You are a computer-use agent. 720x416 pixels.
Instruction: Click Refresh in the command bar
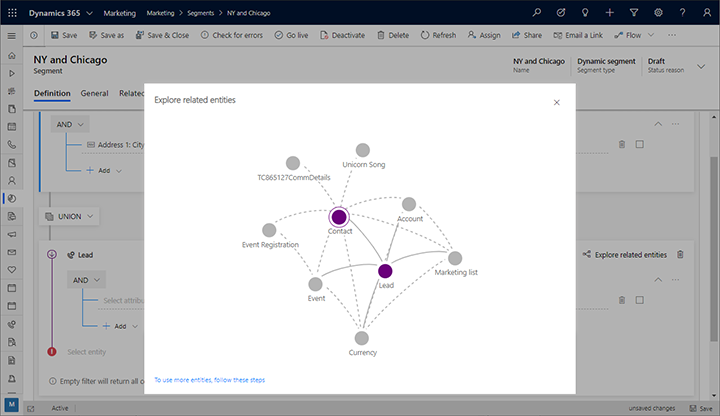pos(439,35)
